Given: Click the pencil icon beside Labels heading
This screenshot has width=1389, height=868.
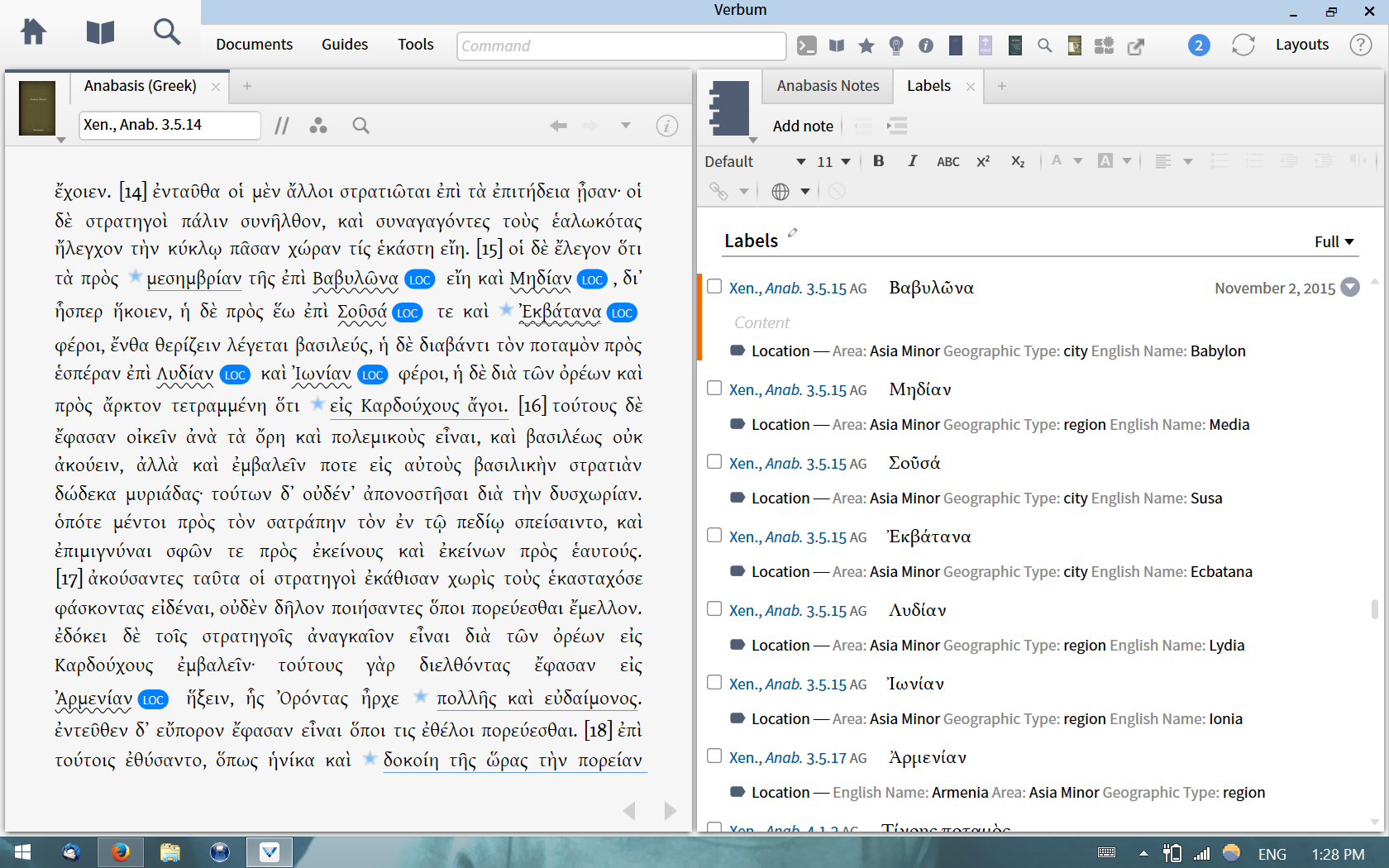Looking at the screenshot, I should pos(793,233).
